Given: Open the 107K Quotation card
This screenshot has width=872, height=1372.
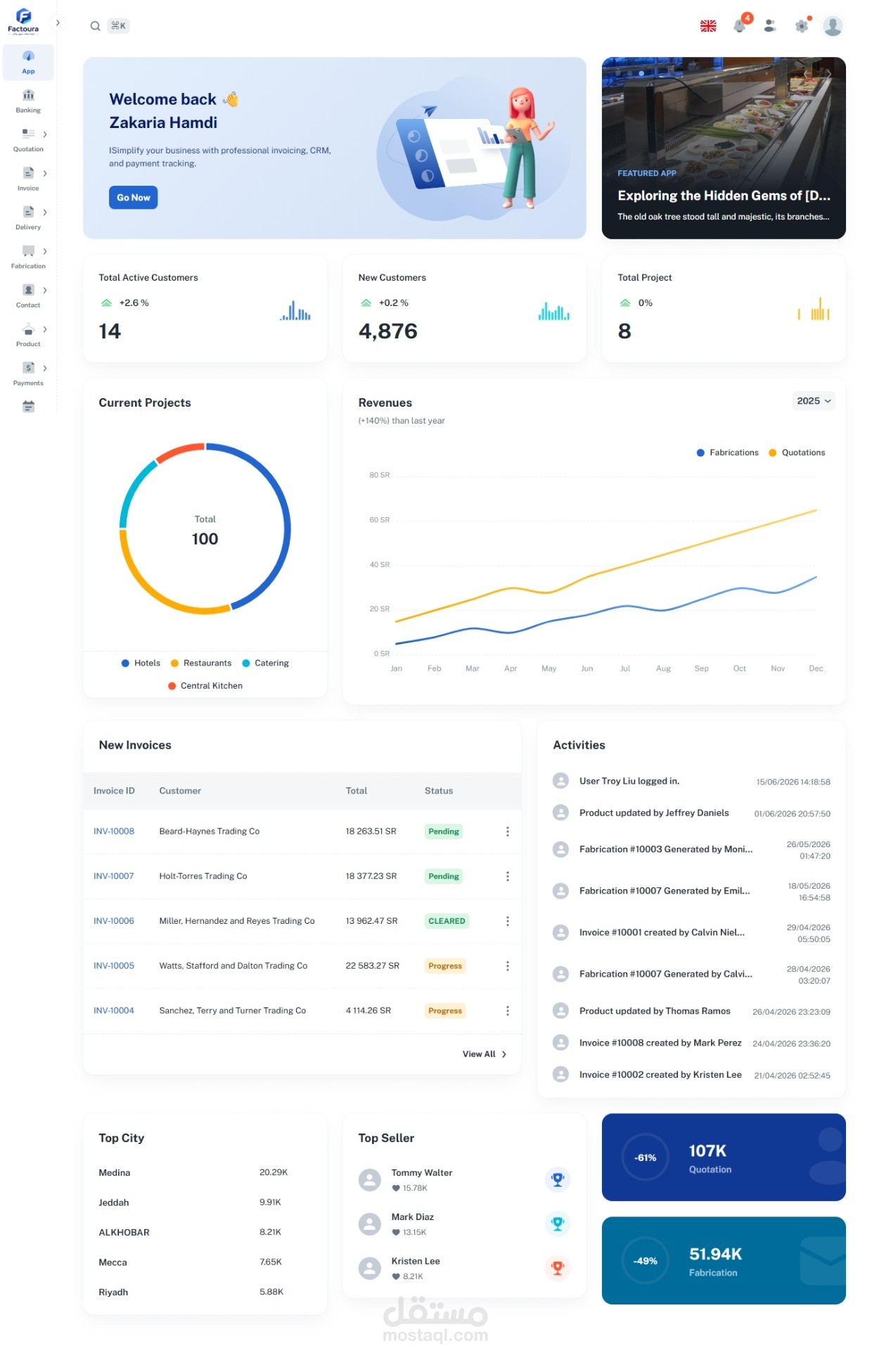Looking at the screenshot, I should point(724,1157).
